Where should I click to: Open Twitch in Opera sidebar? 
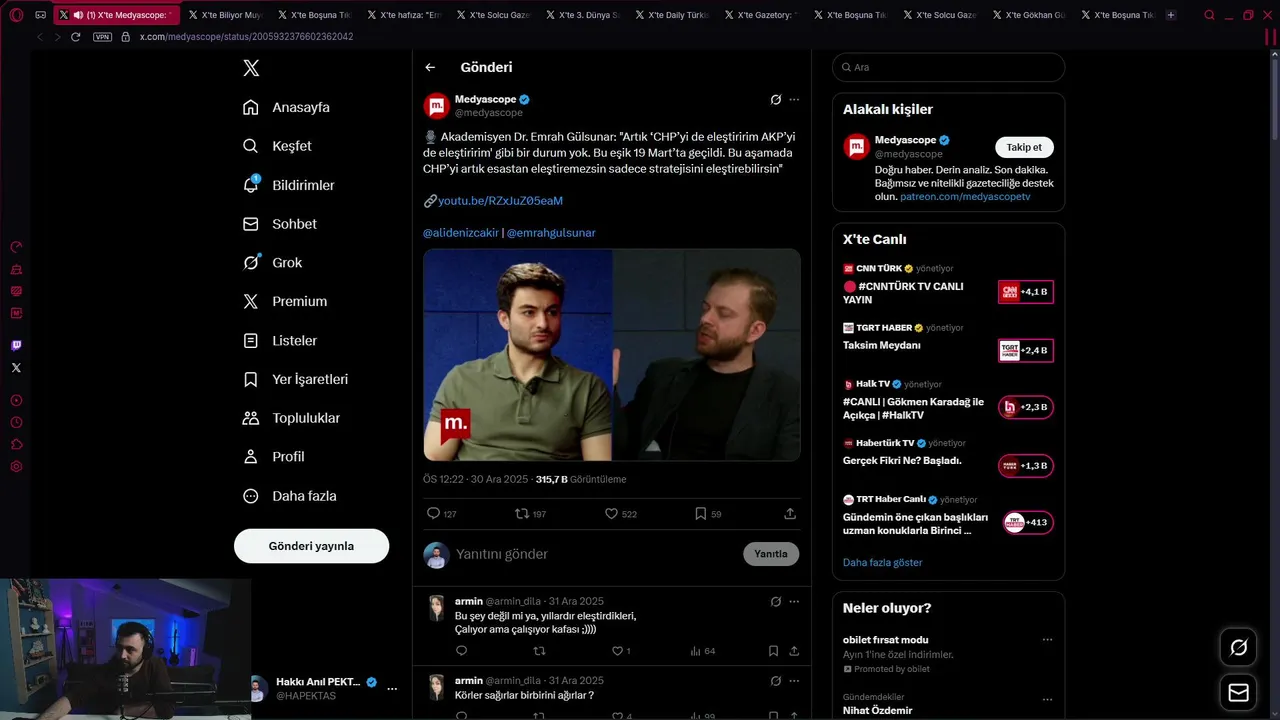point(16,346)
